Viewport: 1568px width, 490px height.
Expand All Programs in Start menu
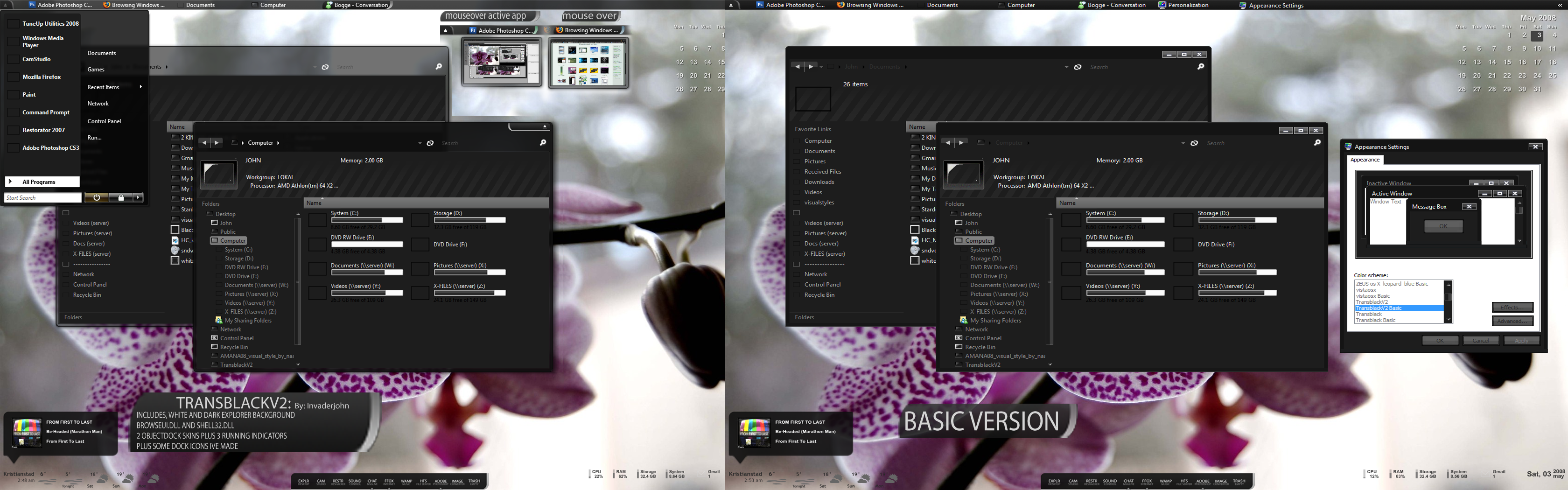pyautogui.click(x=42, y=182)
